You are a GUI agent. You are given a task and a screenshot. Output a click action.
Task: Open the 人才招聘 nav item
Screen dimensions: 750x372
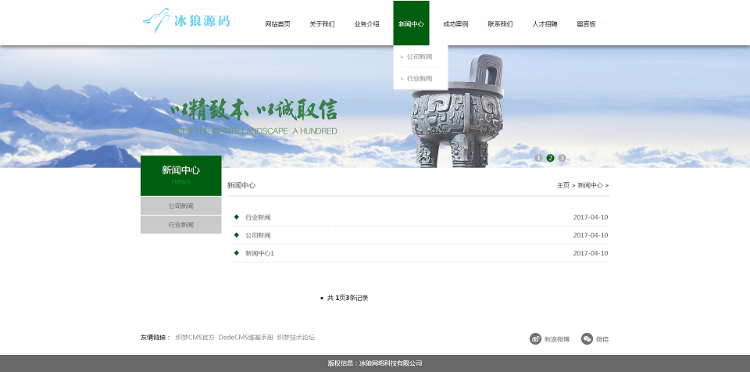click(x=545, y=24)
